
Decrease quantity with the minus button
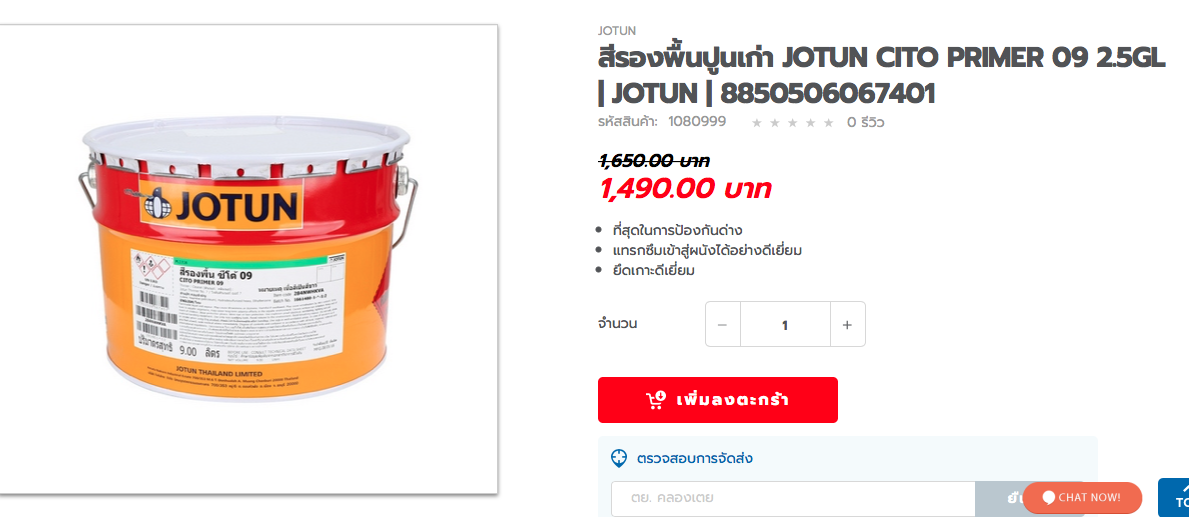(723, 324)
